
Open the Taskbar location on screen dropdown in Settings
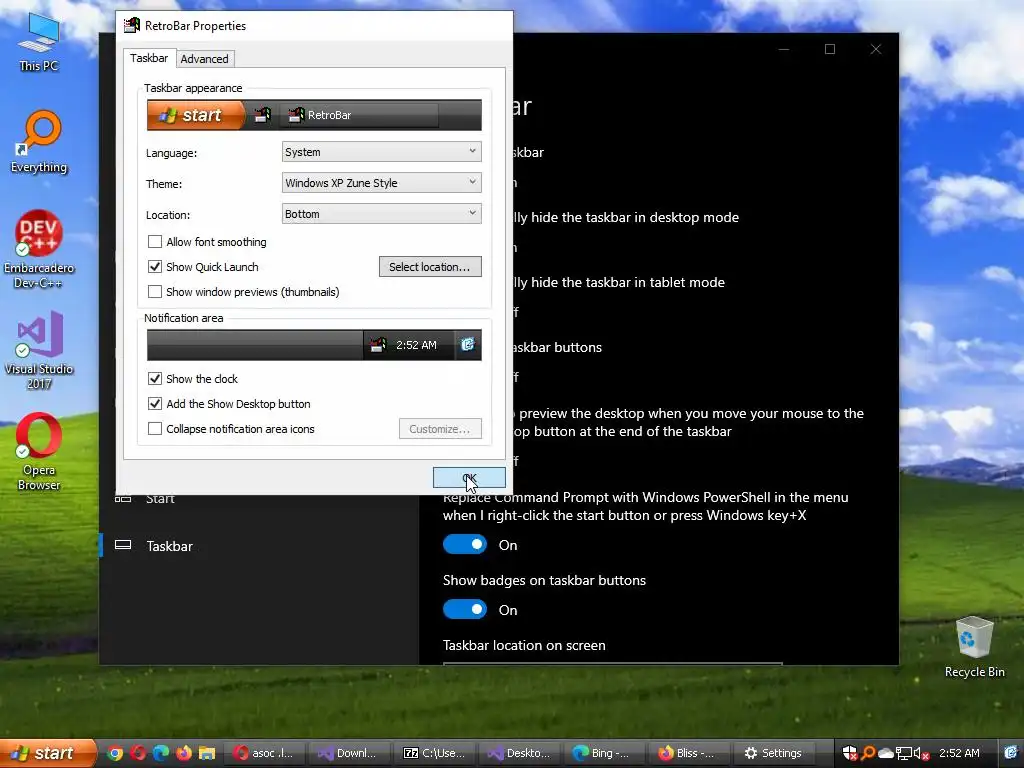point(613,664)
